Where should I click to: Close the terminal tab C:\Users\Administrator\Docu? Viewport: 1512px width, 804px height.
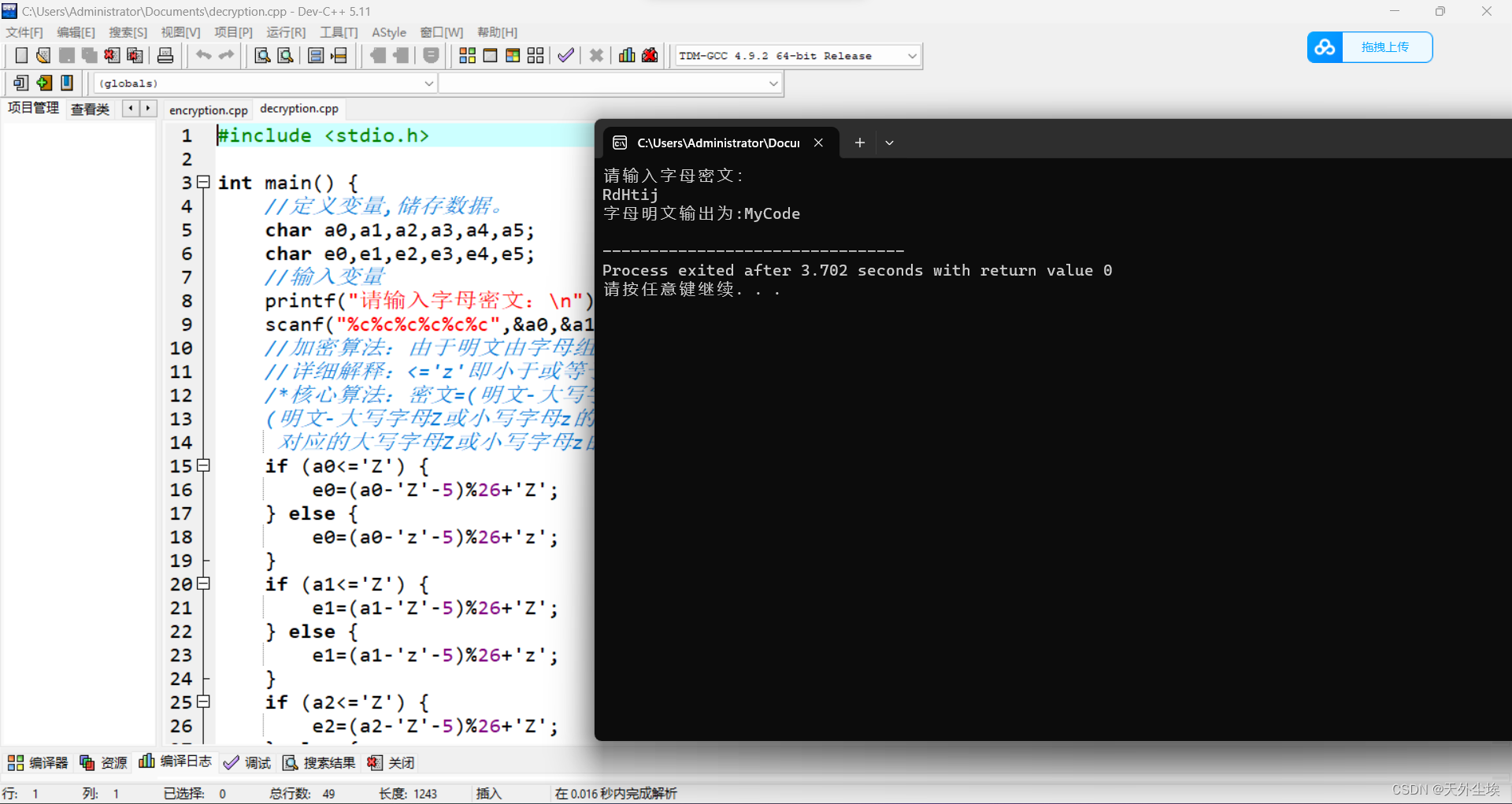point(818,143)
